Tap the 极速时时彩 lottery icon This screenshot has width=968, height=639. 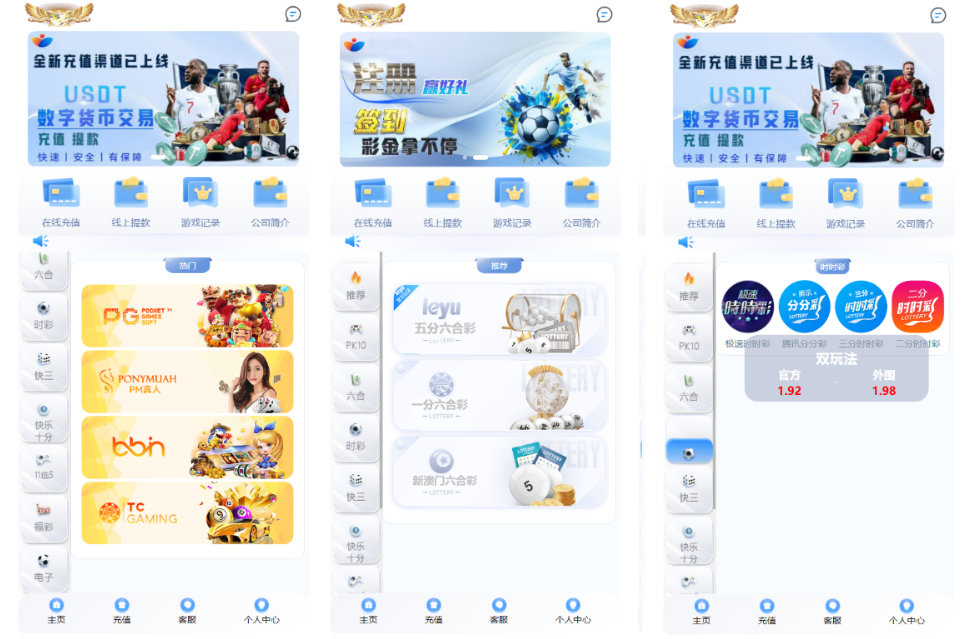[x=747, y=307]
